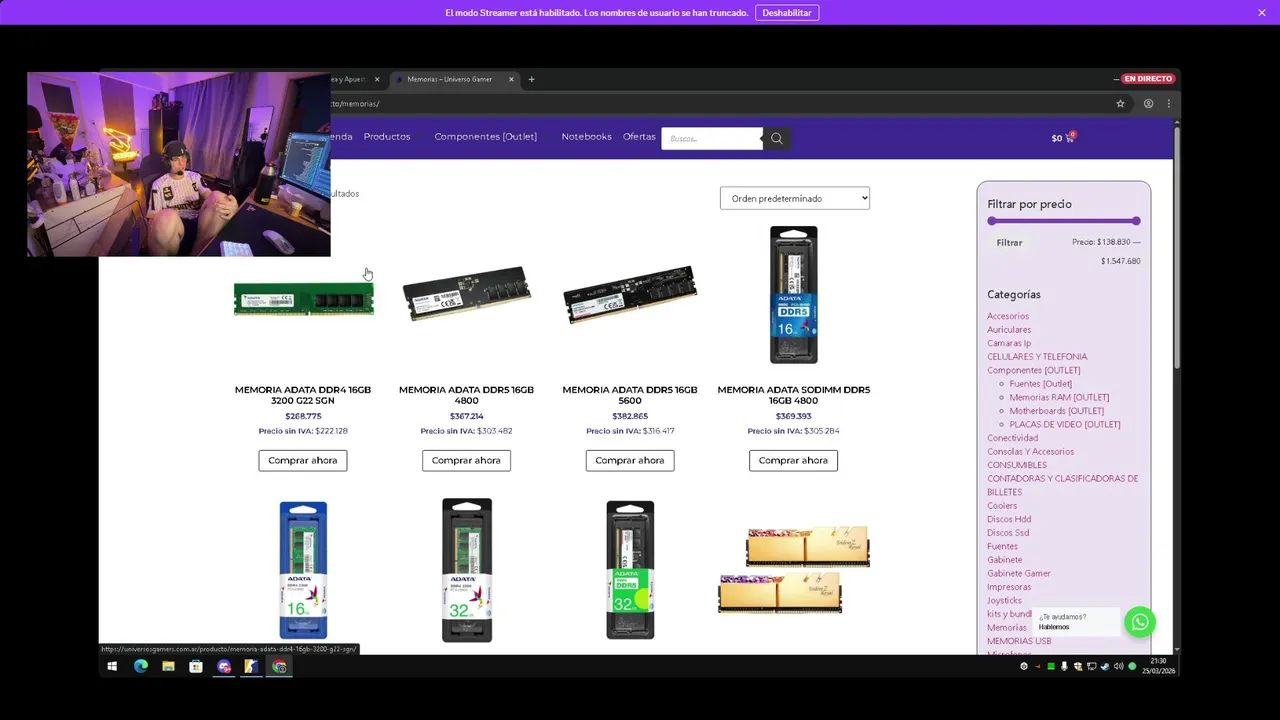Open the Componentes [Outlet] menu item
1280x720 pixels.
tap(485, 137)
